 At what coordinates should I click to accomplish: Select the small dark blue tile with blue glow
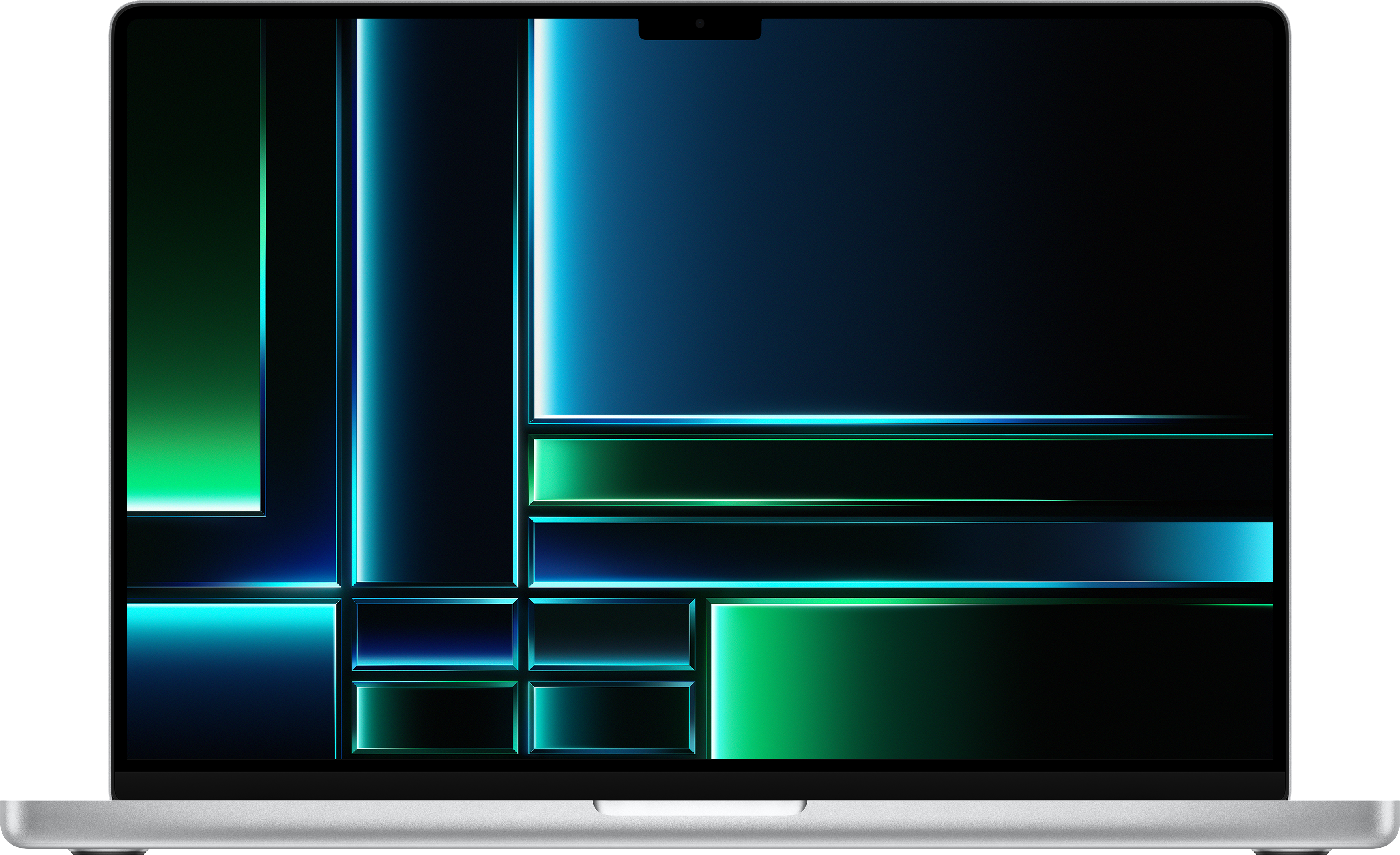click(435, 634)
